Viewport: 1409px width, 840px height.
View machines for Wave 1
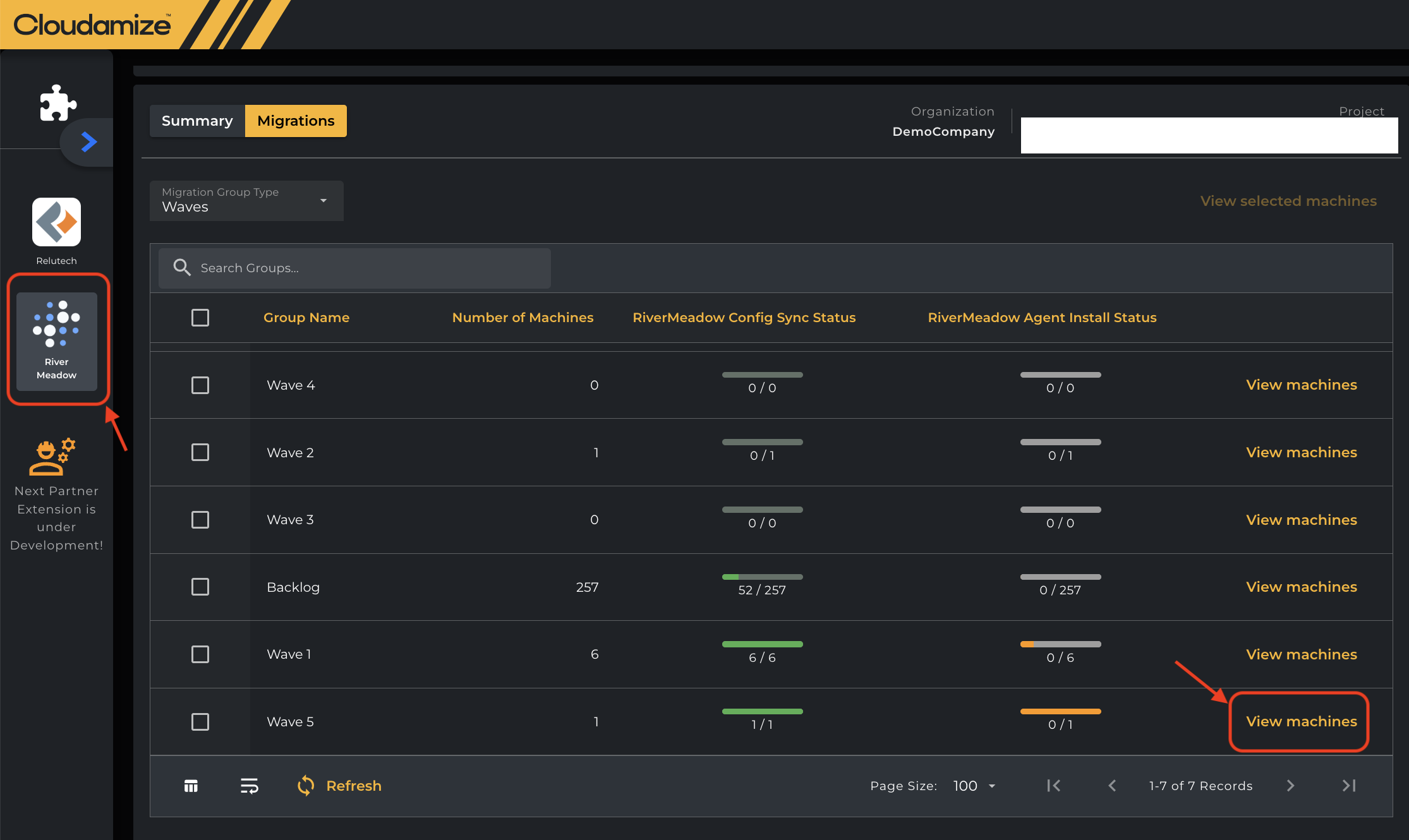(1302, 654)
